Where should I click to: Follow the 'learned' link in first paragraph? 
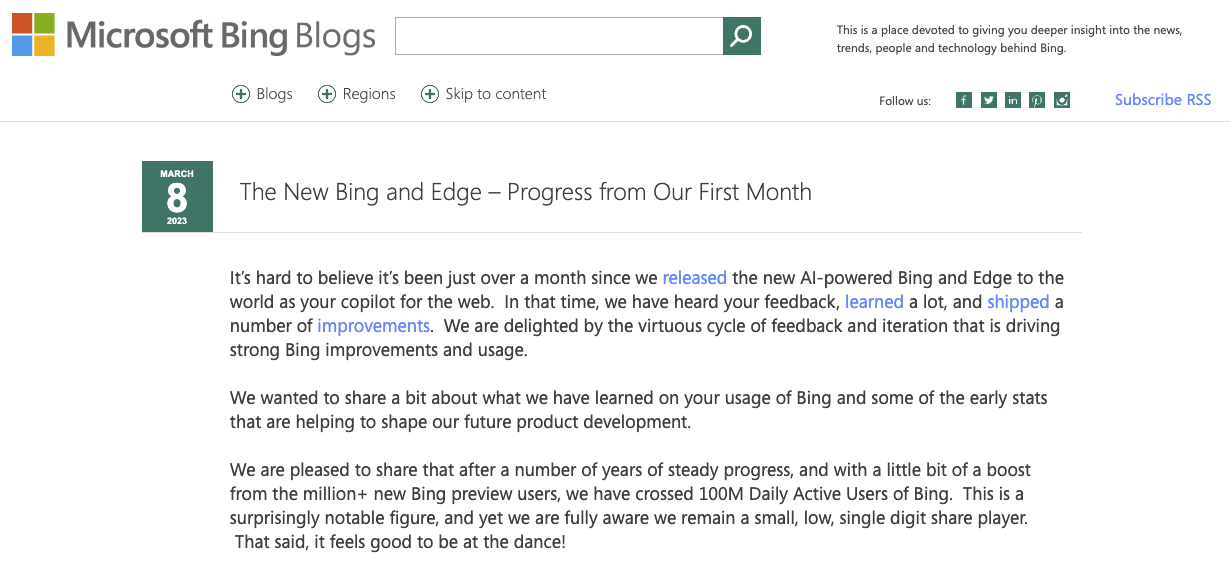[874, 302]
